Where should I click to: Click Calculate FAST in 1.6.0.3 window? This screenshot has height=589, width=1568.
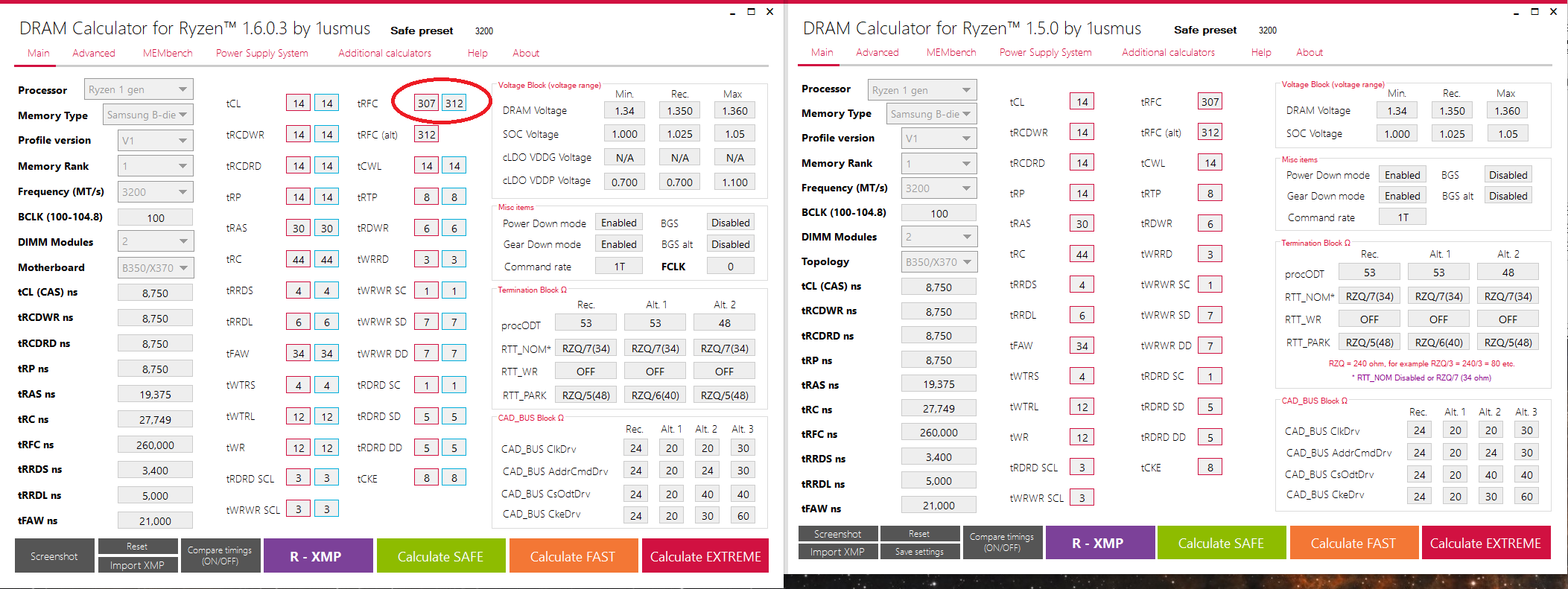click(573, 556)
